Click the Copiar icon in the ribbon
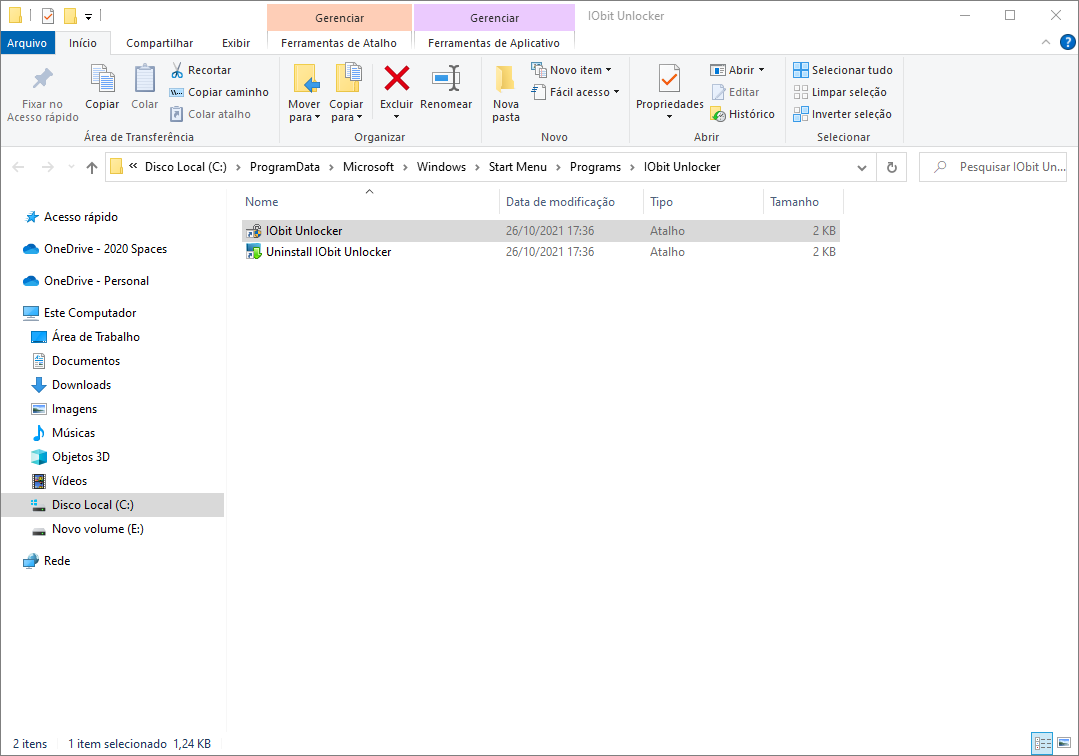Screen dimensions: 1079x756 click(103, 79)
